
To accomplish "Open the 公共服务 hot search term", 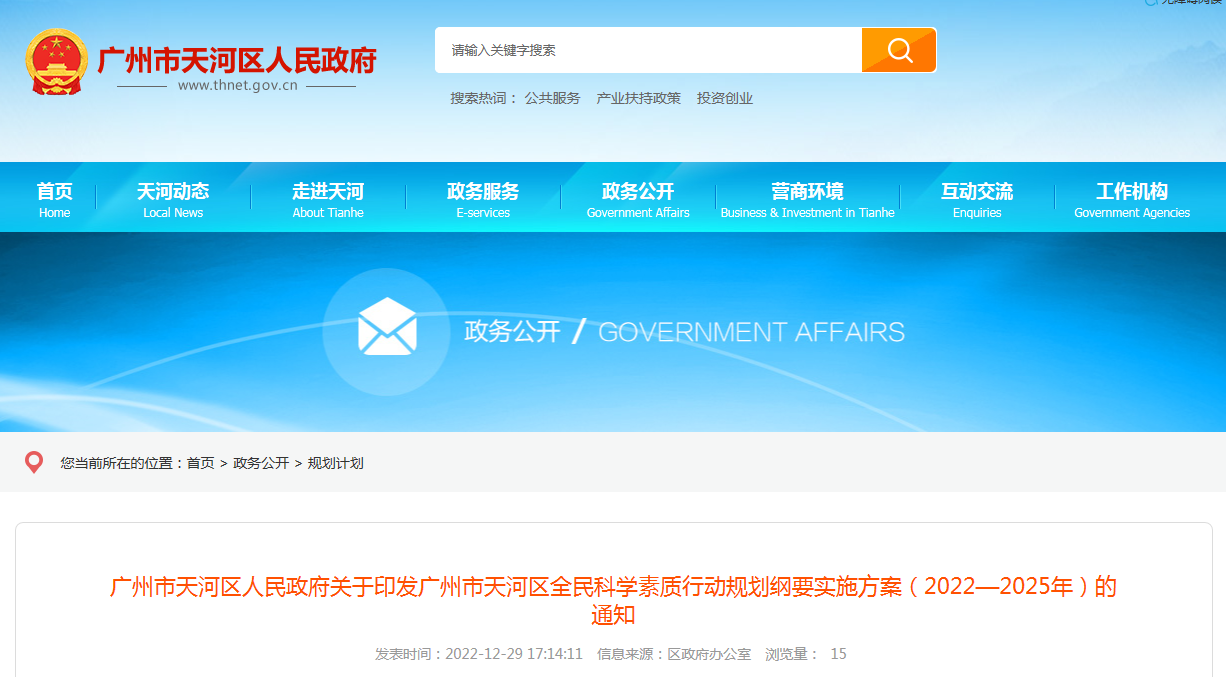I will click(x=552, y=98).
